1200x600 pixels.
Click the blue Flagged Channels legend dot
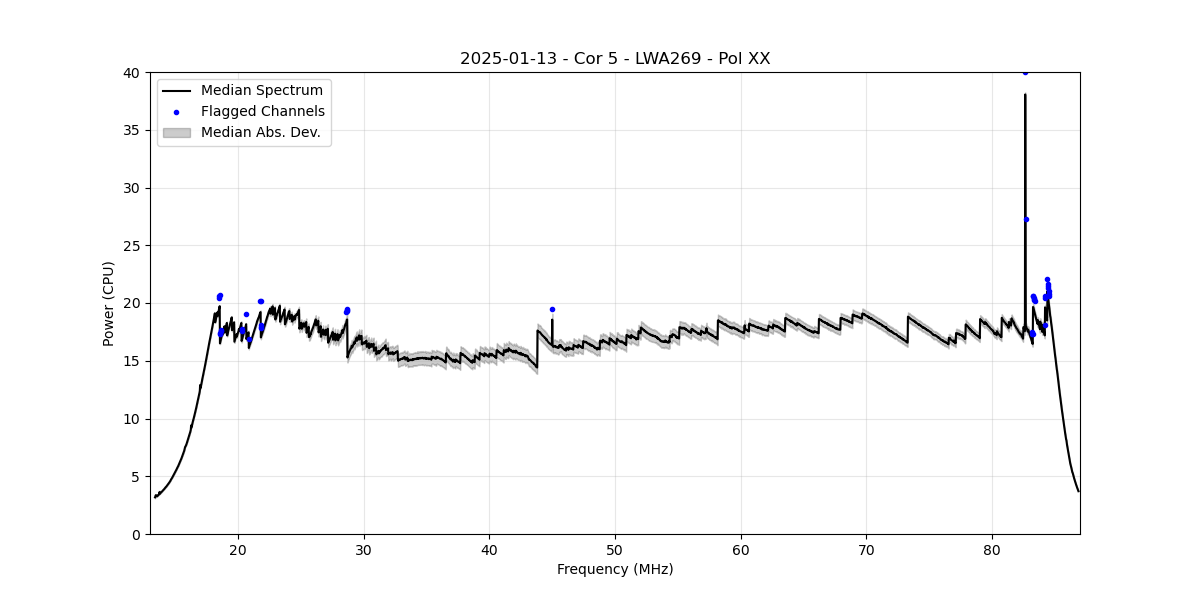tap(176, 112)
